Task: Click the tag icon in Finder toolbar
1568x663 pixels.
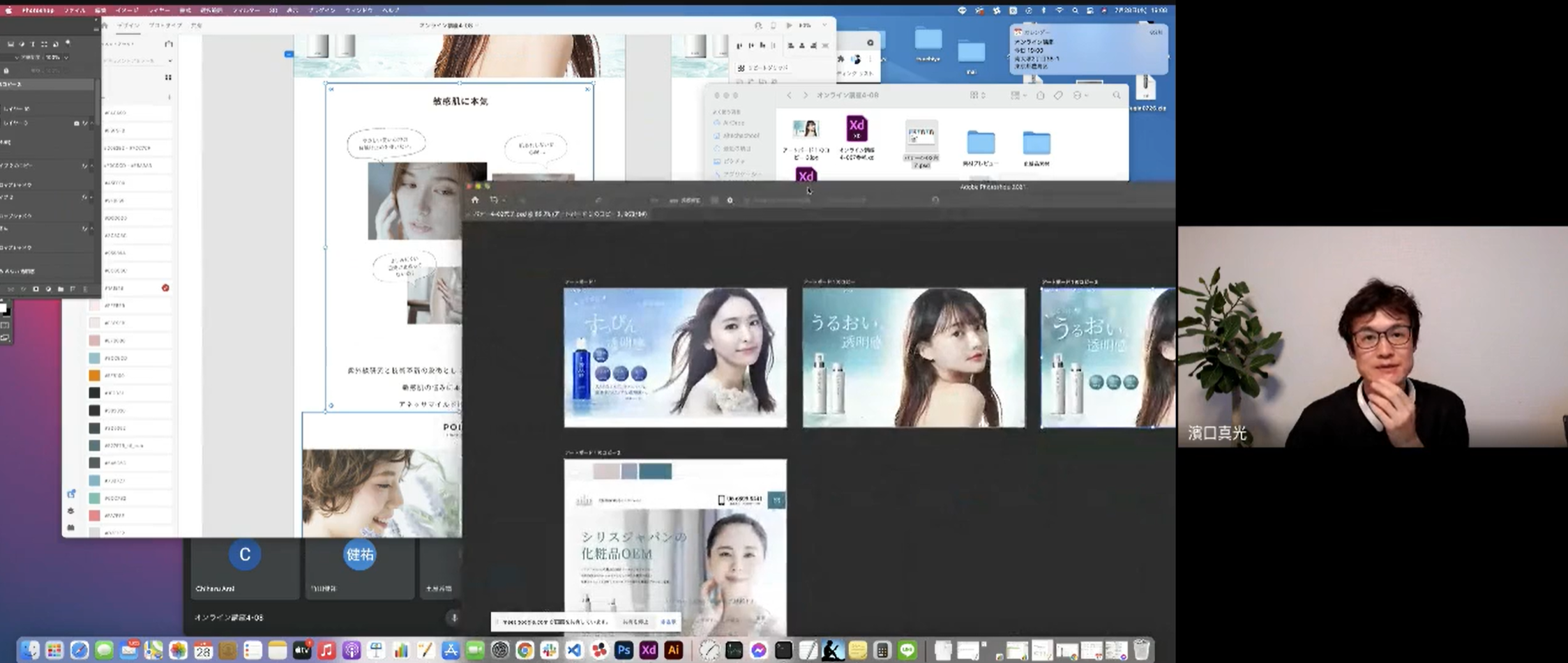Action: tap(1058, 96)
